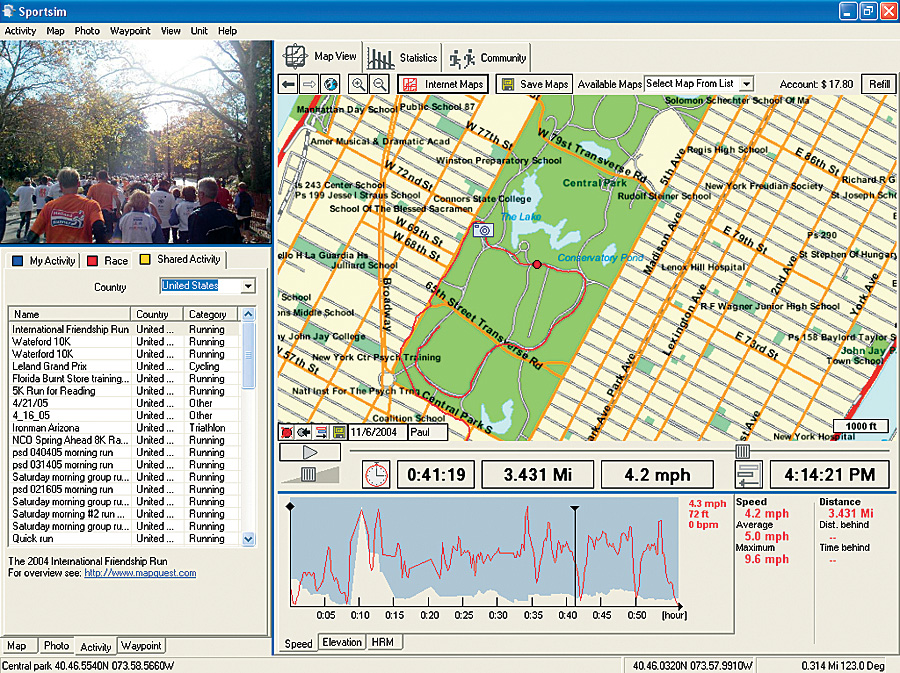Viewport: 900px width, 673px height.
Task: Toggle the blue My Activity square
Action: [x=18, y=260]
